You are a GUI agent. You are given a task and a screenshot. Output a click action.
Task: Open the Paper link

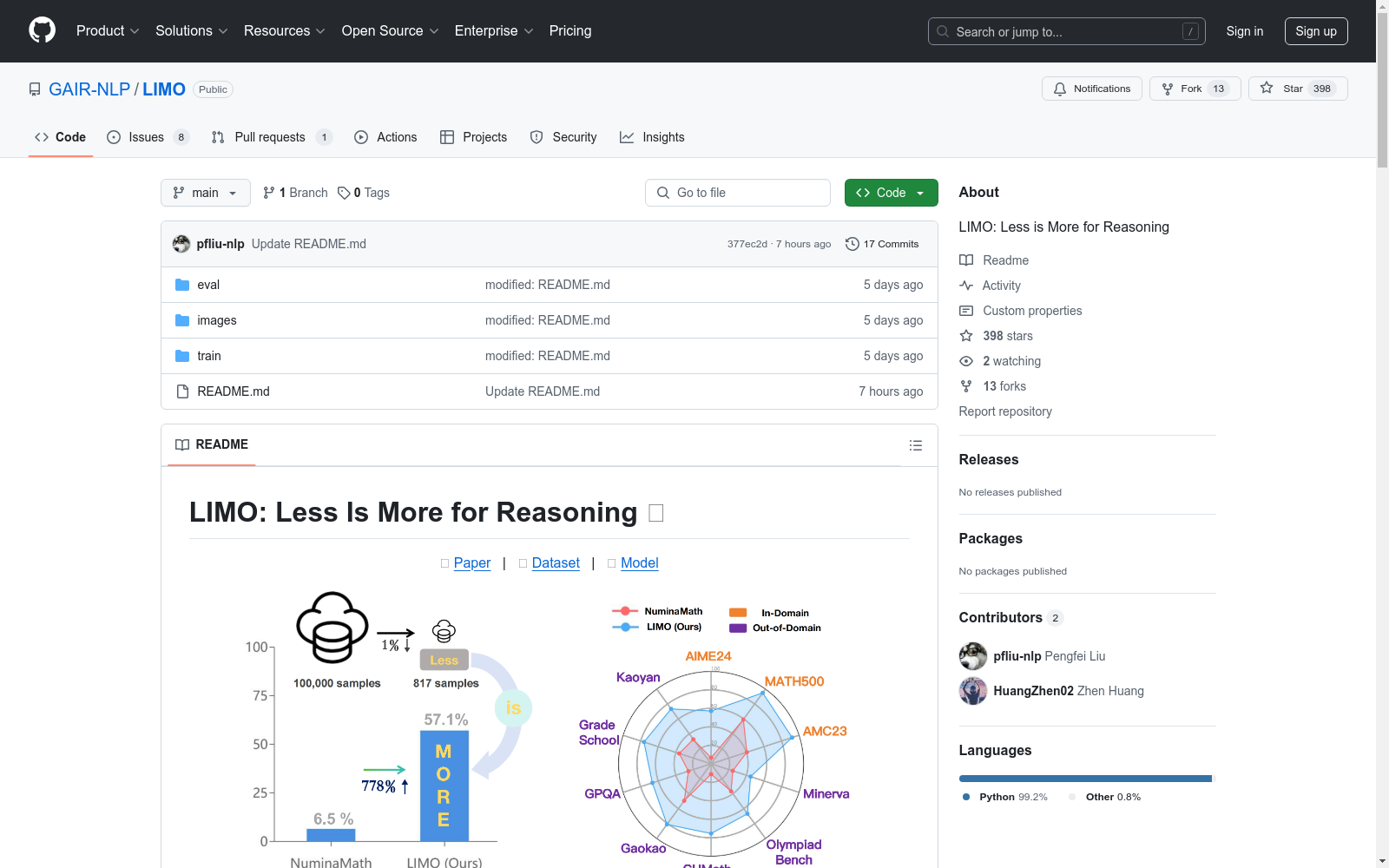pos(472,563)
